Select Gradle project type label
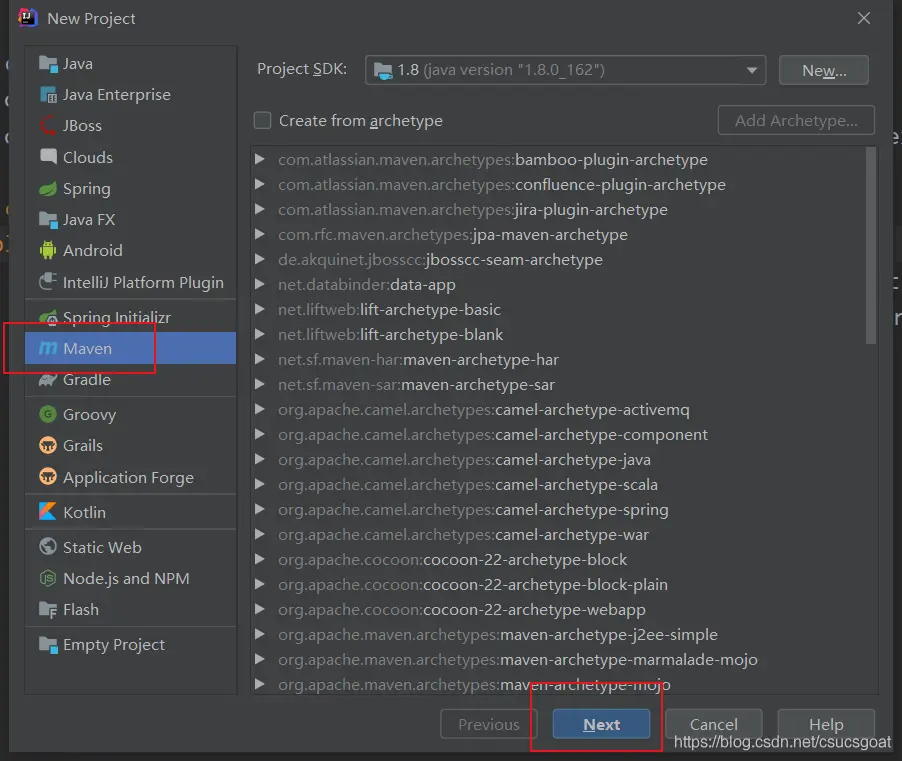Image resolution: width=902 pixels, height=761 pixels. pyautogui.click(x=87, y=380)
